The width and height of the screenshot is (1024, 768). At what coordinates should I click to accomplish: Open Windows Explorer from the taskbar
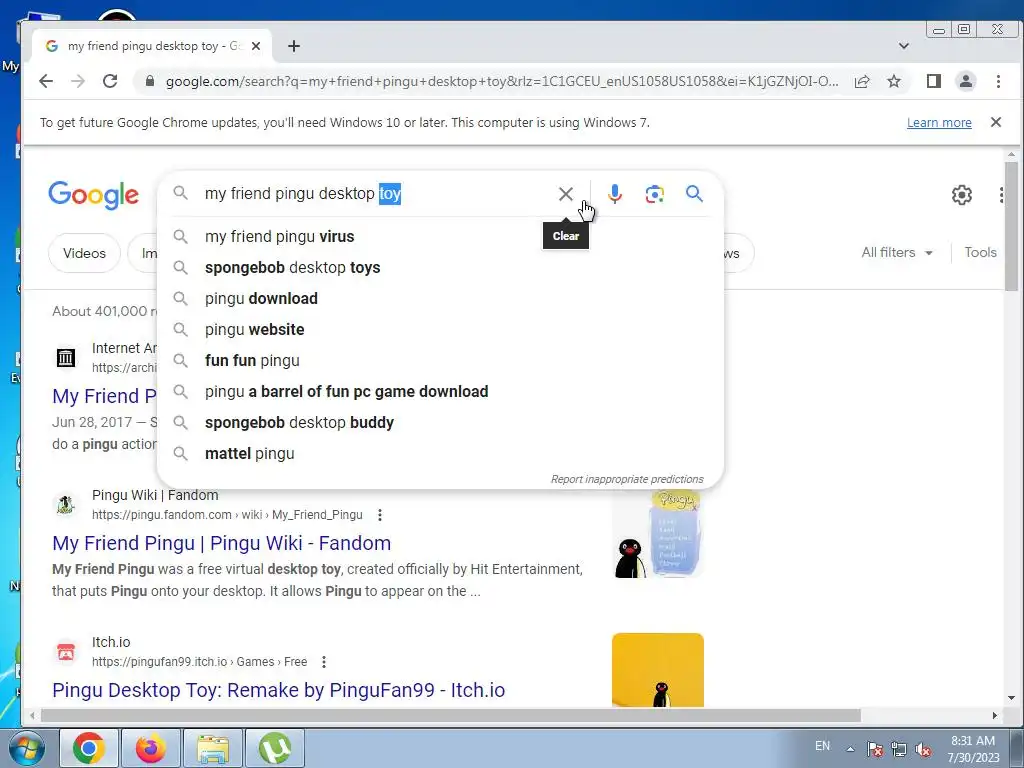coord(213,748)
